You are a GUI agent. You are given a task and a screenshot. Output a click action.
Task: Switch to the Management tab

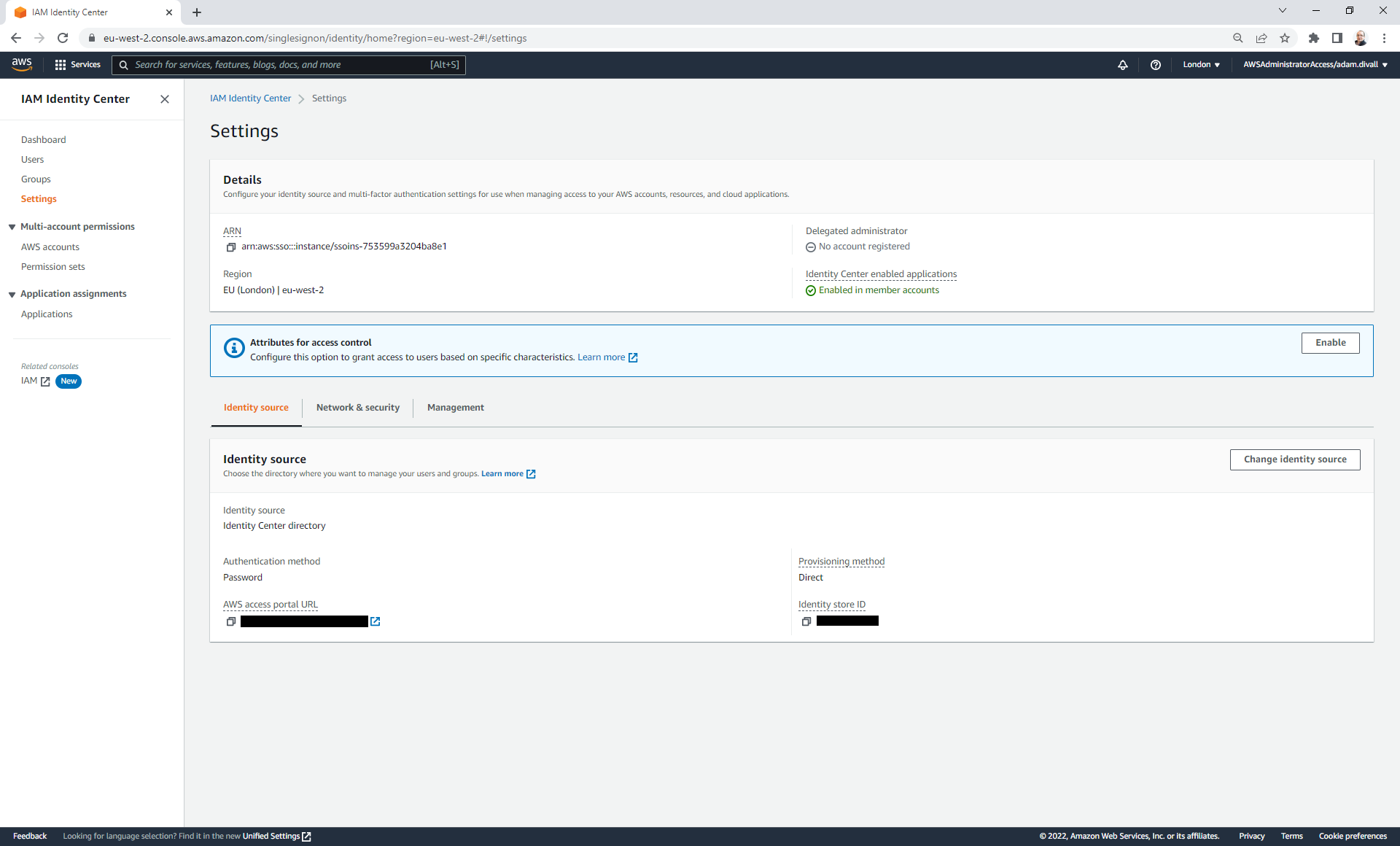pyautogui.click(x=455, y=408)
